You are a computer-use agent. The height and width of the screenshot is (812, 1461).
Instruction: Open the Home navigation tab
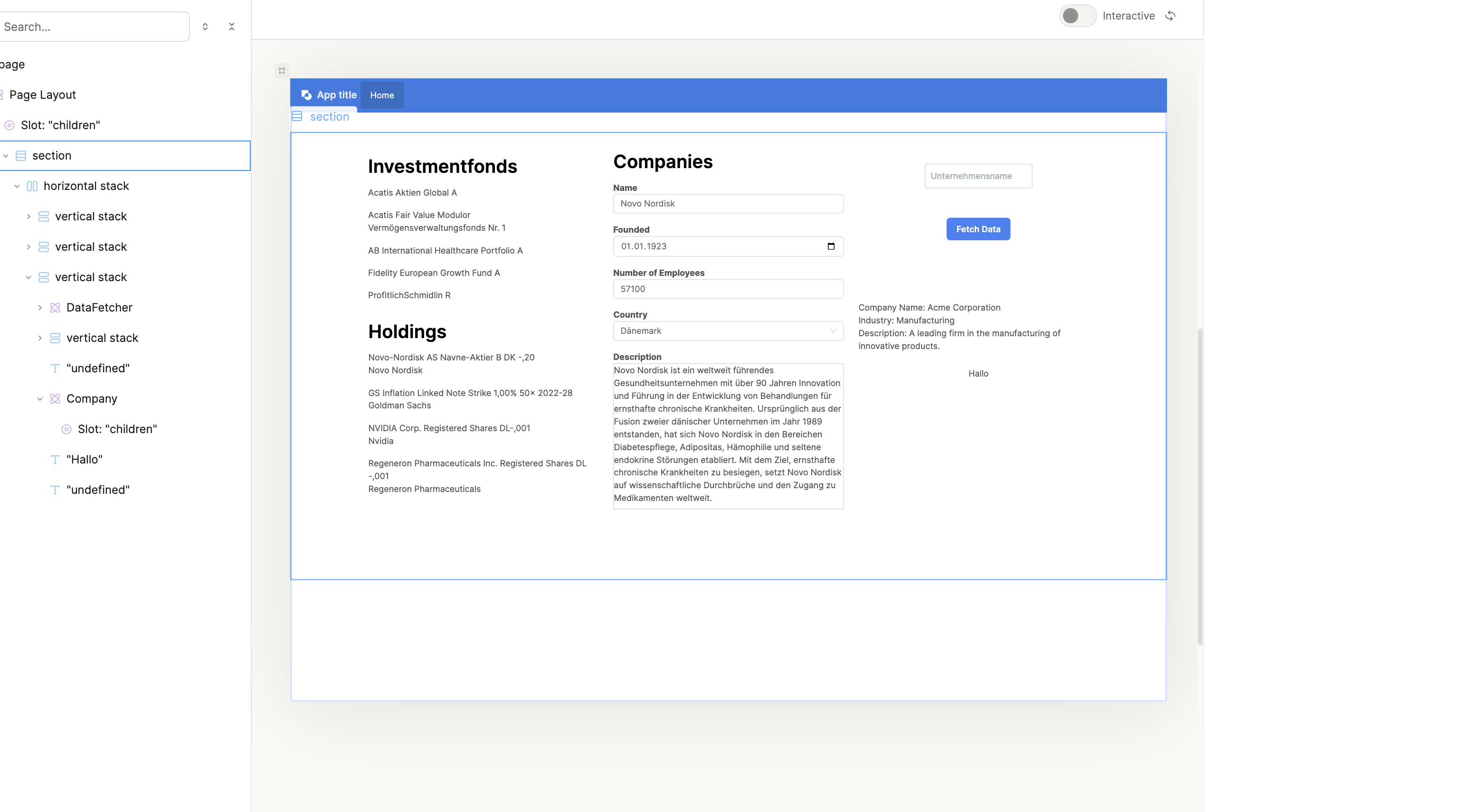(x=382, y=95)
